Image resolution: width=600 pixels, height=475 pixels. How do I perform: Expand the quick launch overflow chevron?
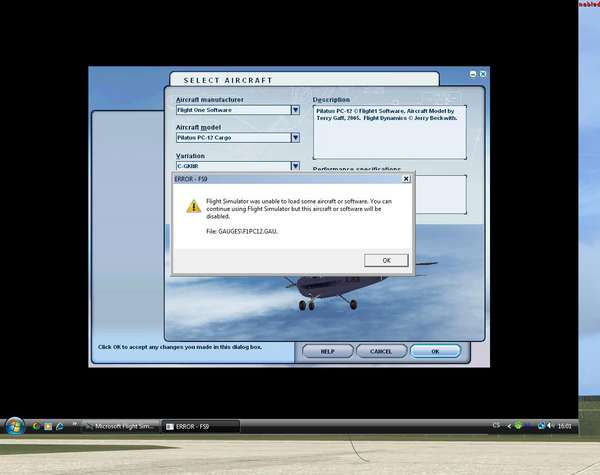(75, 424)
